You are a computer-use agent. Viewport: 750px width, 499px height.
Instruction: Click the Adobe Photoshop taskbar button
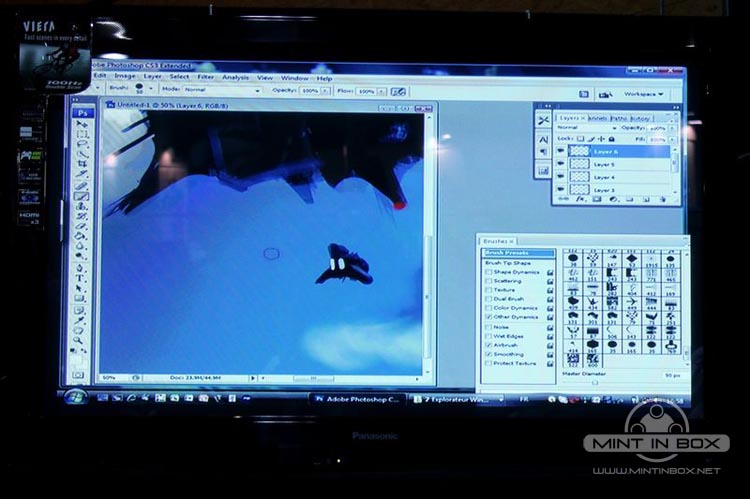pyautogui.click(x=357, y=399)
